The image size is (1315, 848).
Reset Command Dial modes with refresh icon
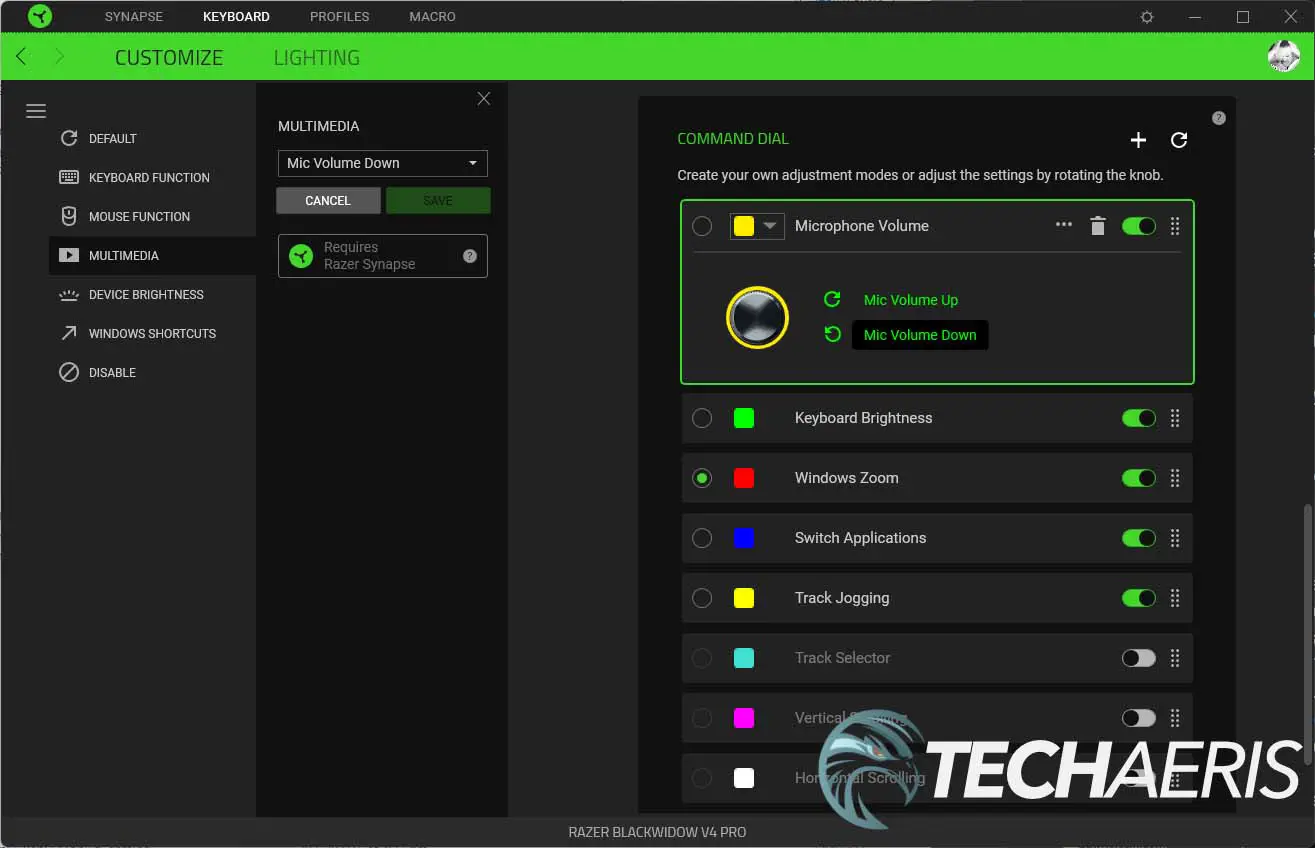tap(1179, 140)
